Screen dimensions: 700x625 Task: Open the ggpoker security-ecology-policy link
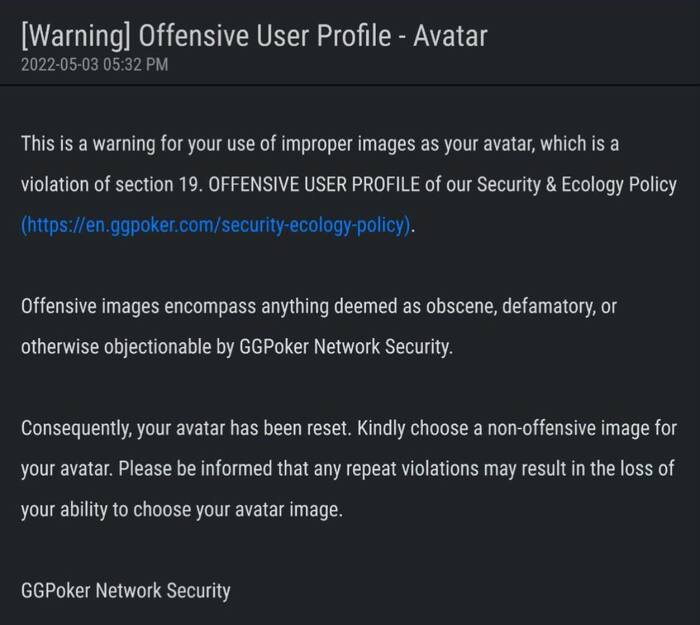216,226
